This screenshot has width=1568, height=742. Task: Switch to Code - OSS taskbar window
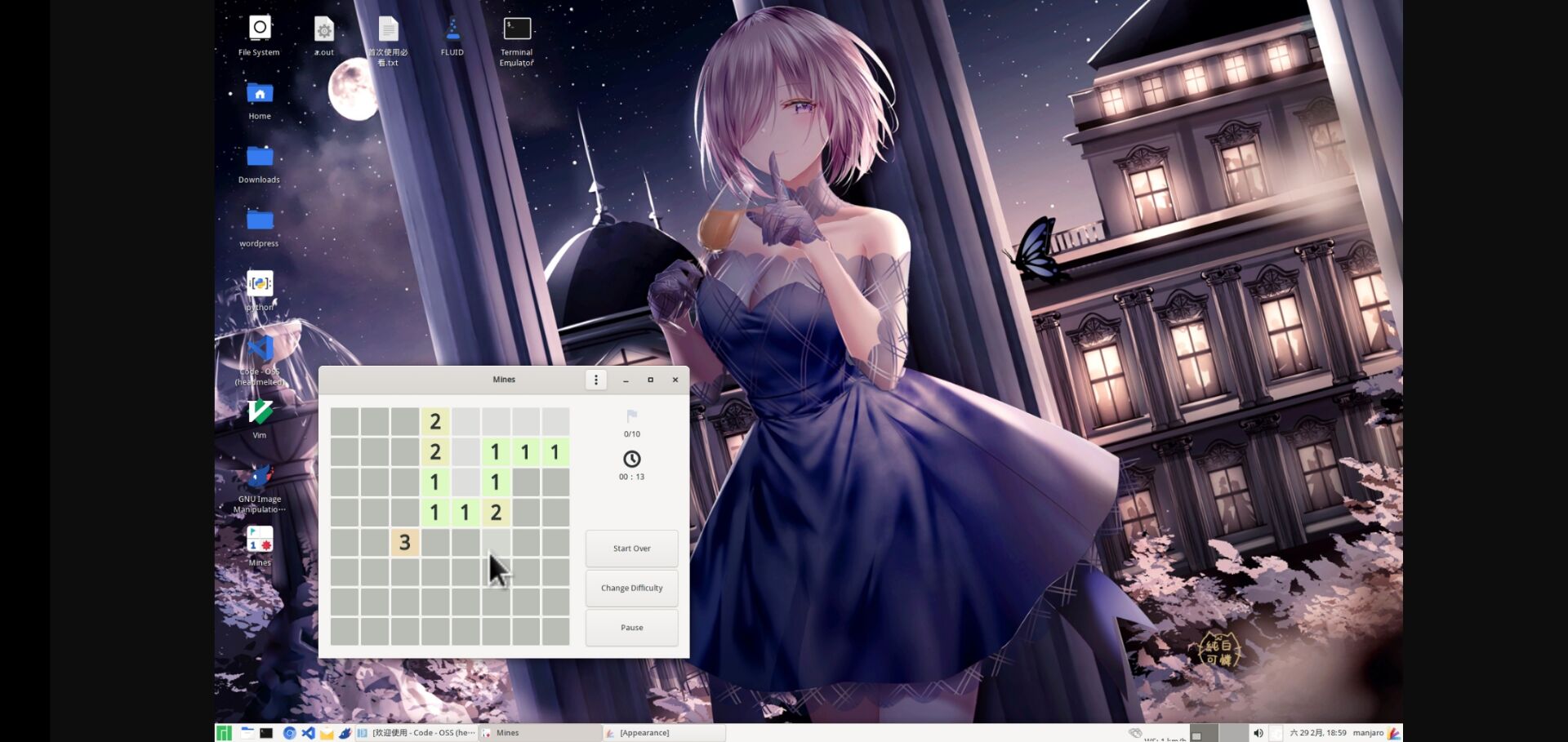416,733
